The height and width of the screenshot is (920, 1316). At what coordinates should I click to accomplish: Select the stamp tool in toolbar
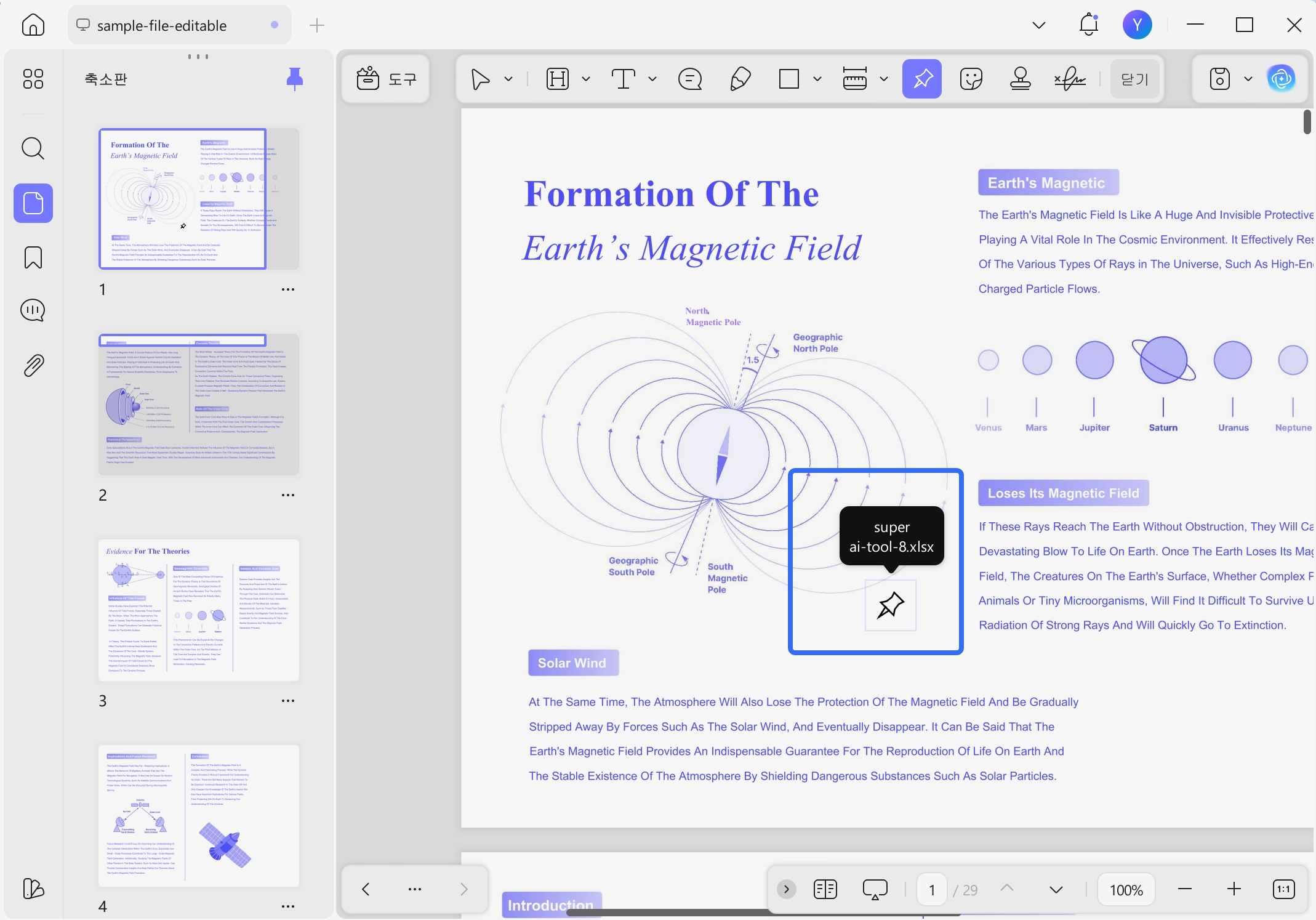(x=1020, y=79)
